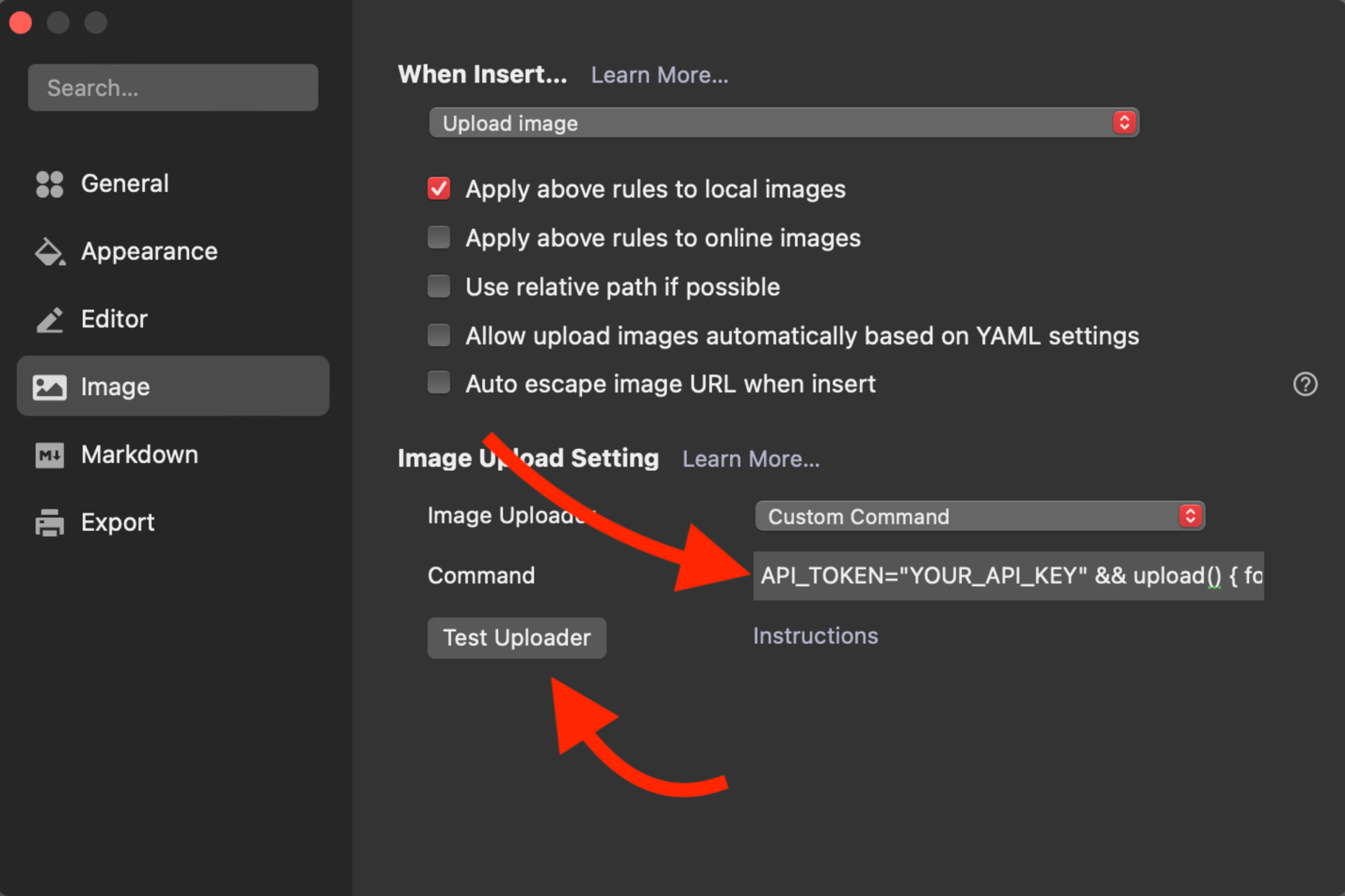Click the Appearance paint bucket icon
The height and width of the screenshot is (896, 1345).
coord(49,251)
